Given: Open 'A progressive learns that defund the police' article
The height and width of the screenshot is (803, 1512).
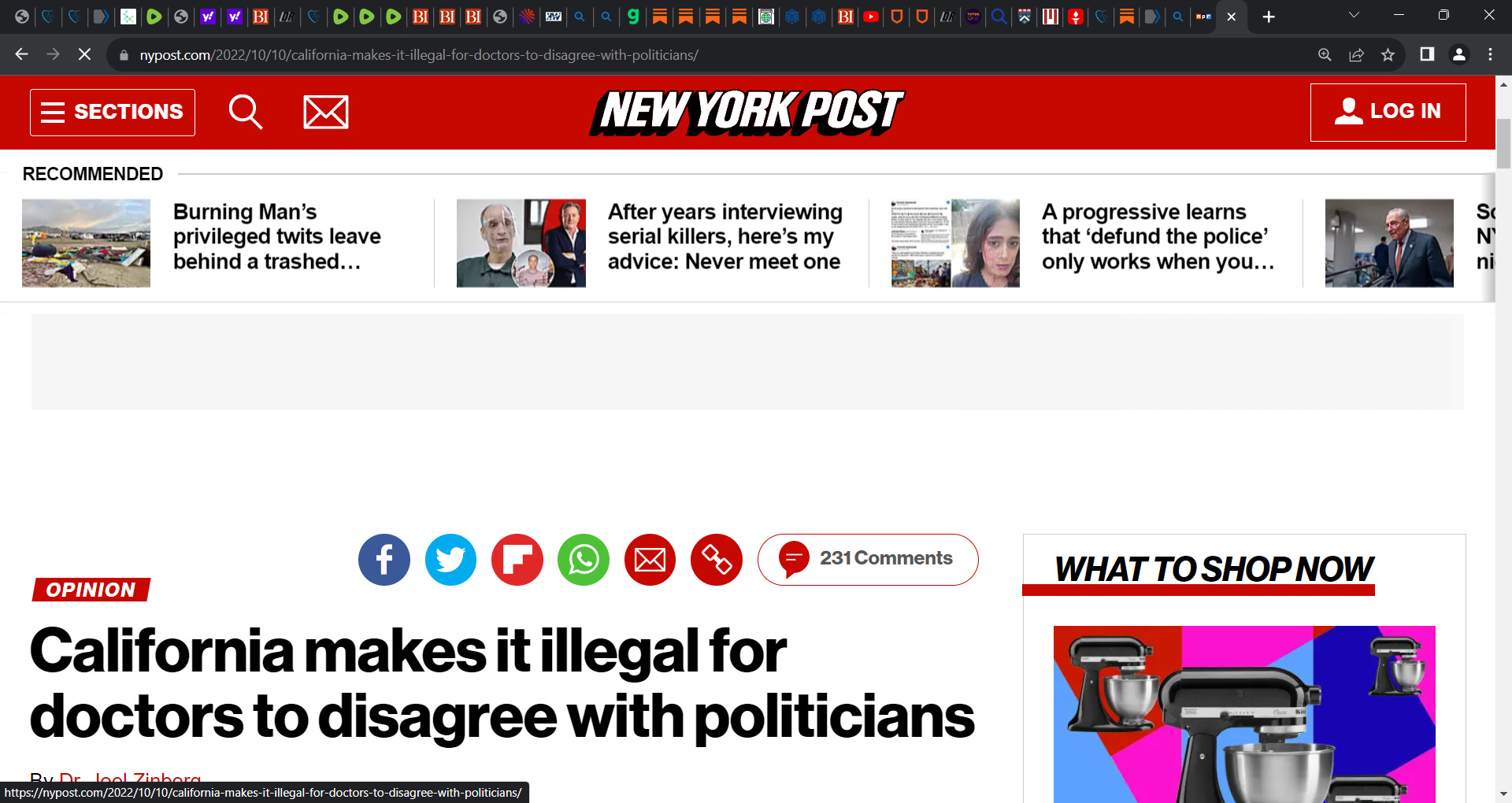Looking at the screenshot, I should [1158, 236].
